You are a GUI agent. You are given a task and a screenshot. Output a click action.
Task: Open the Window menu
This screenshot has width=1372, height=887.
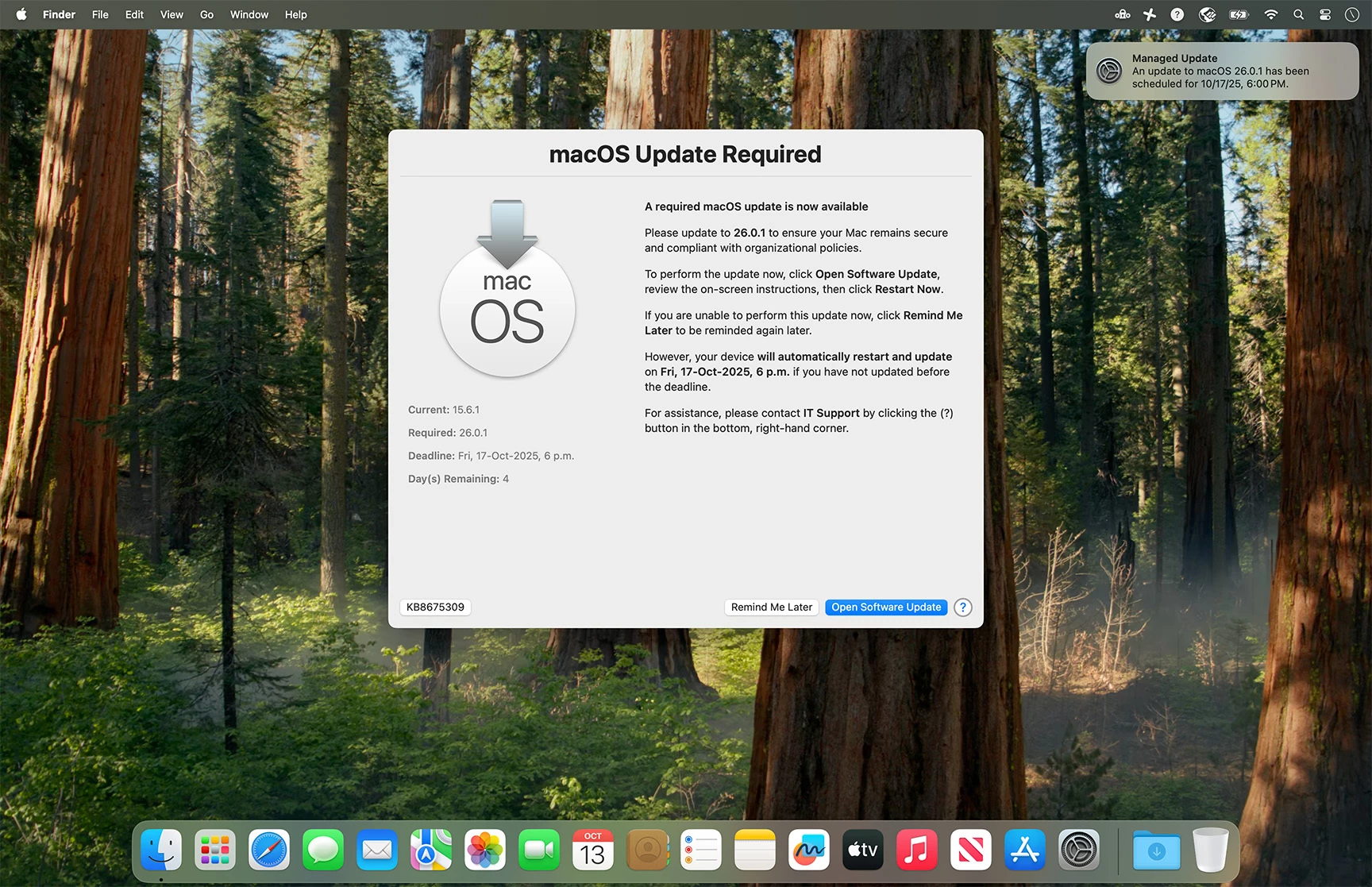pyautogui.click(x=249, y=14)
